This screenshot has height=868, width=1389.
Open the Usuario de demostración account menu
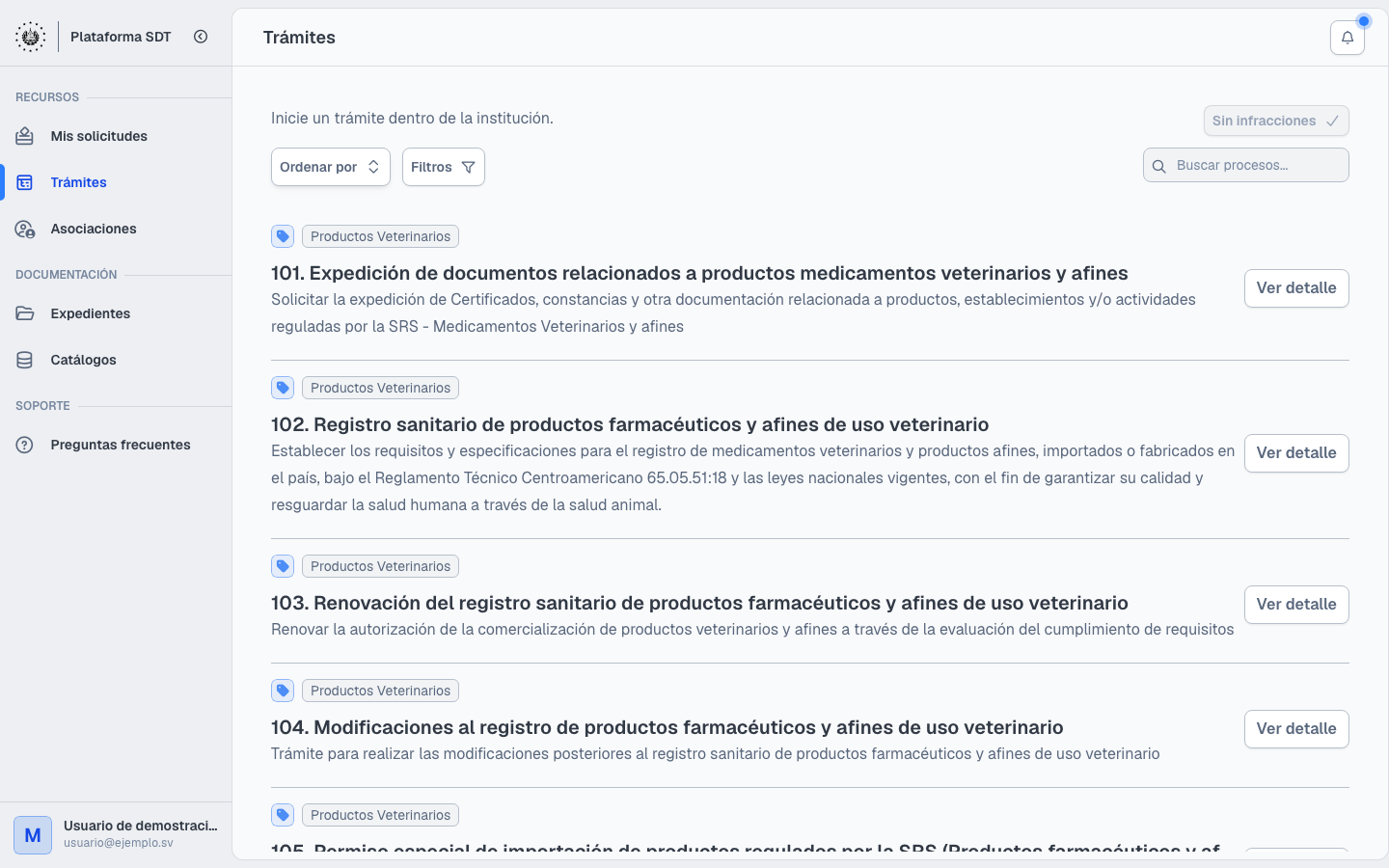point(116,835)
